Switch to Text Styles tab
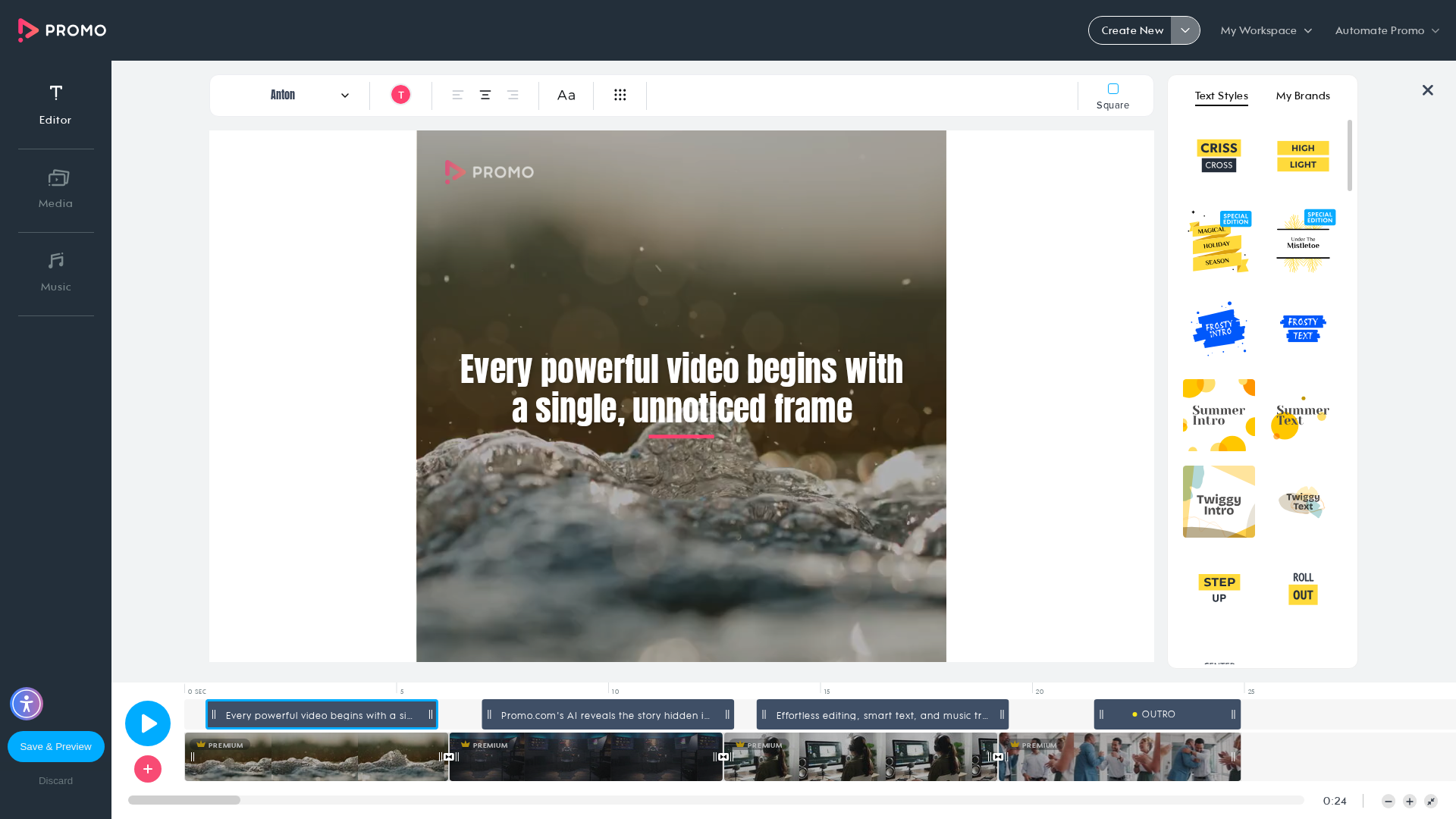This screenshot has height=819, width=1456. click(1221, 96)
